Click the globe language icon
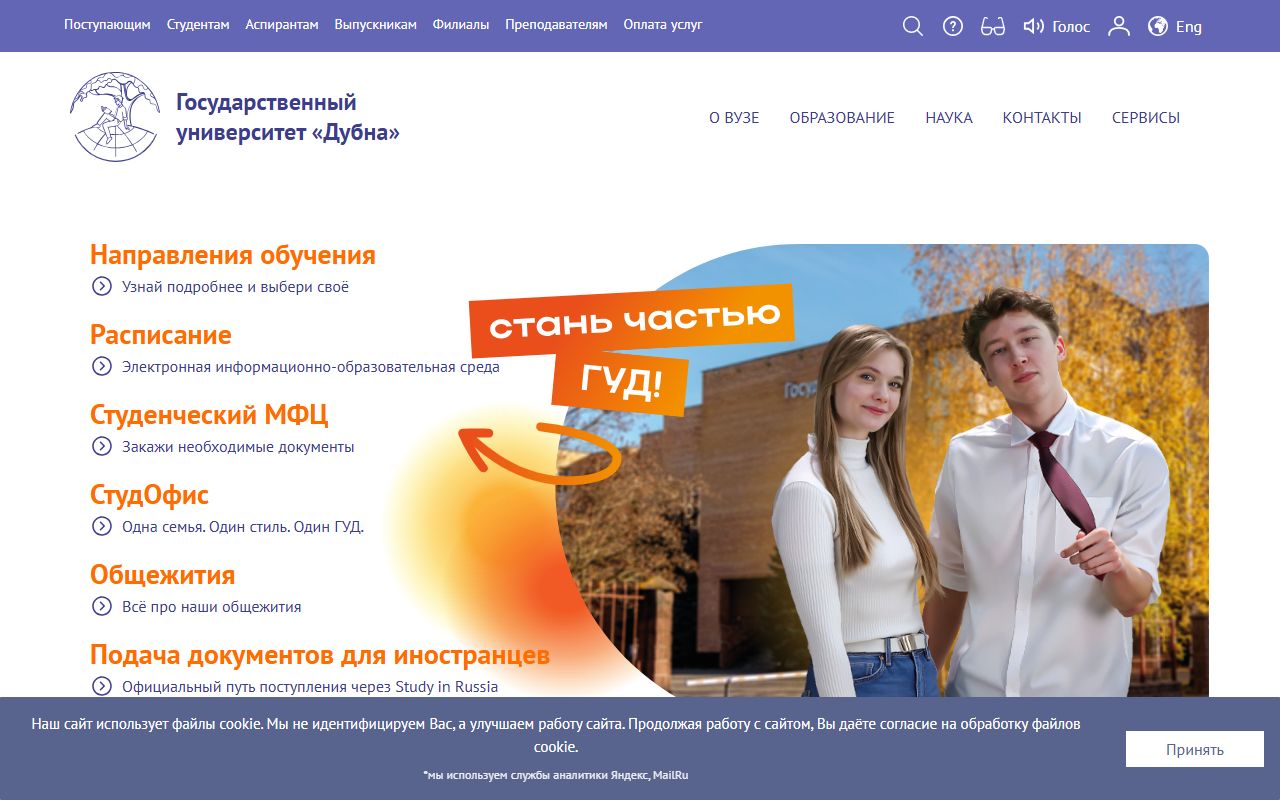The image size is (1280, 800). click(x=1158, y=26)
